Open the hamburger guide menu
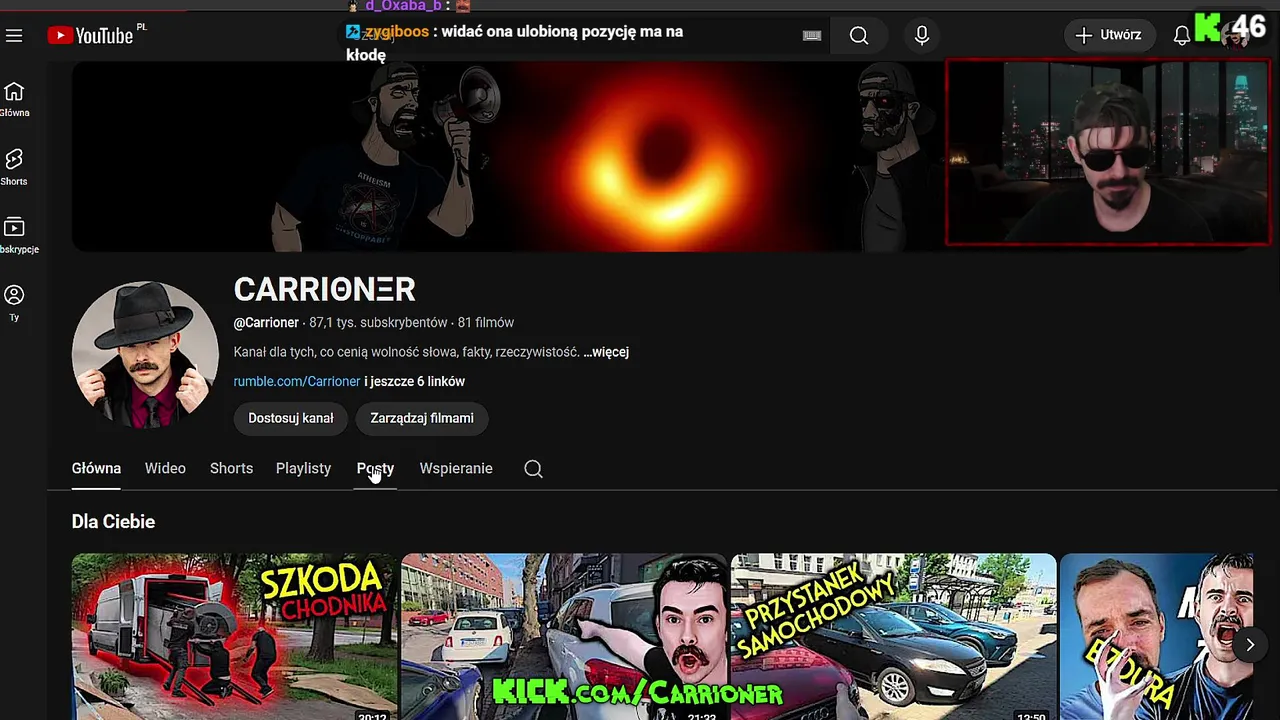Viewport: 1280px width, 720px height. pyautogui.click(x=14, y=36)
